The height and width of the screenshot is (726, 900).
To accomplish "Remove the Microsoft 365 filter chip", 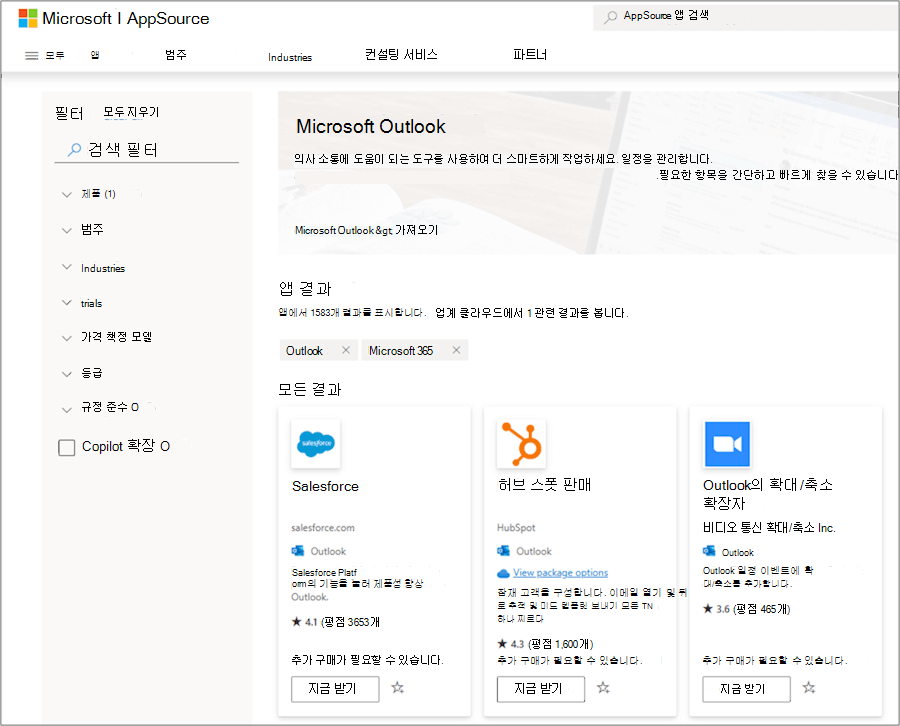I will pyautogui.click(x=456, y=350).
